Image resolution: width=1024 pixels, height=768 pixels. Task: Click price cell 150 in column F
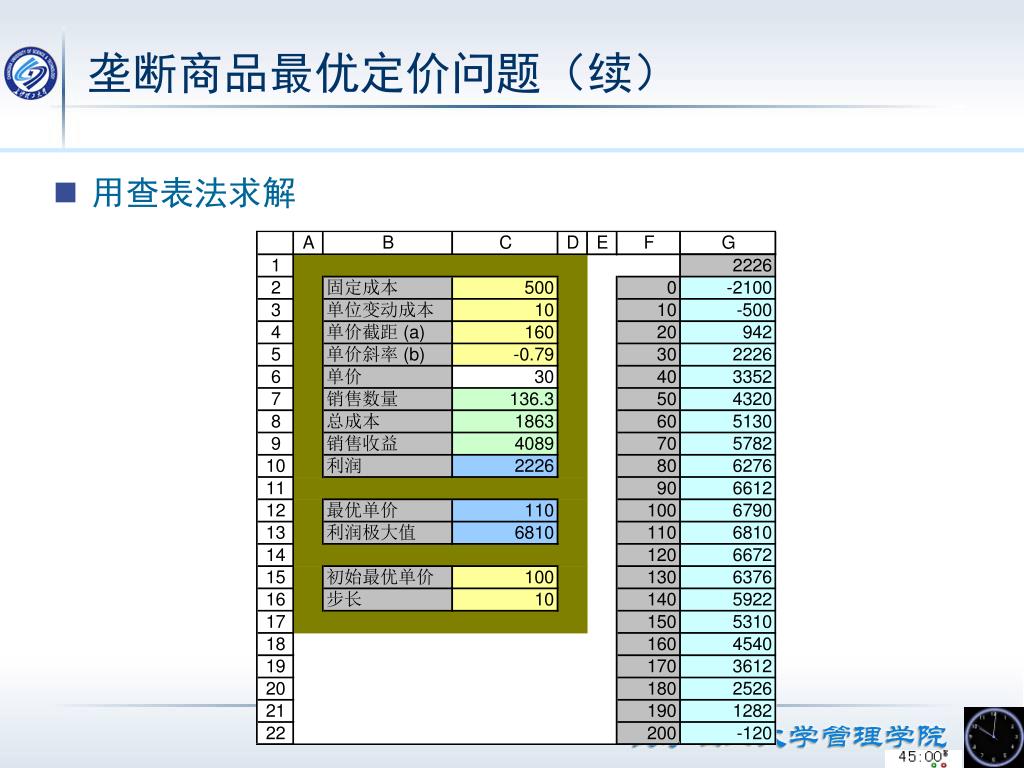pyautogui.click(x=648, y=621)
